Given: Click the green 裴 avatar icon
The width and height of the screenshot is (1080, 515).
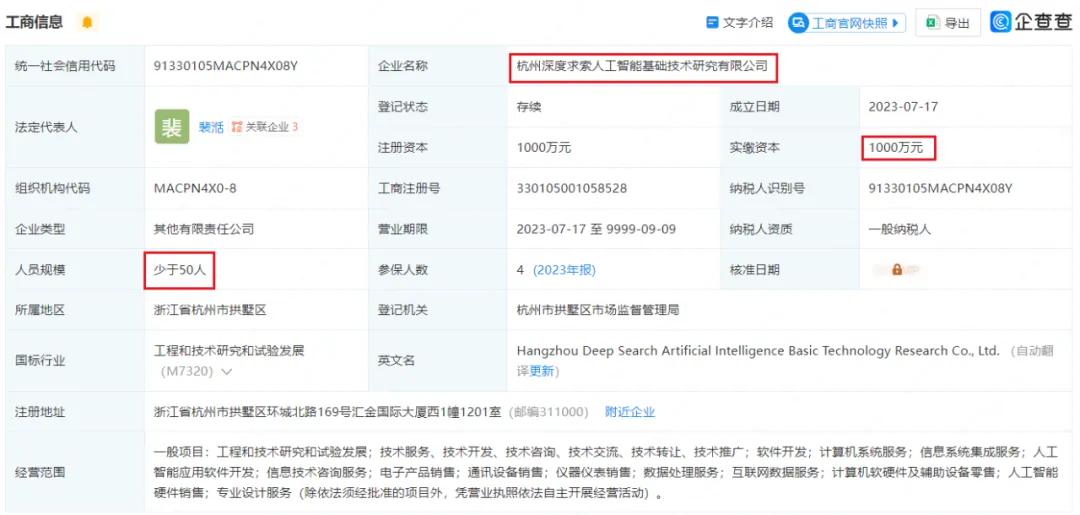Looking at the screenshot, I should [172, 127].
